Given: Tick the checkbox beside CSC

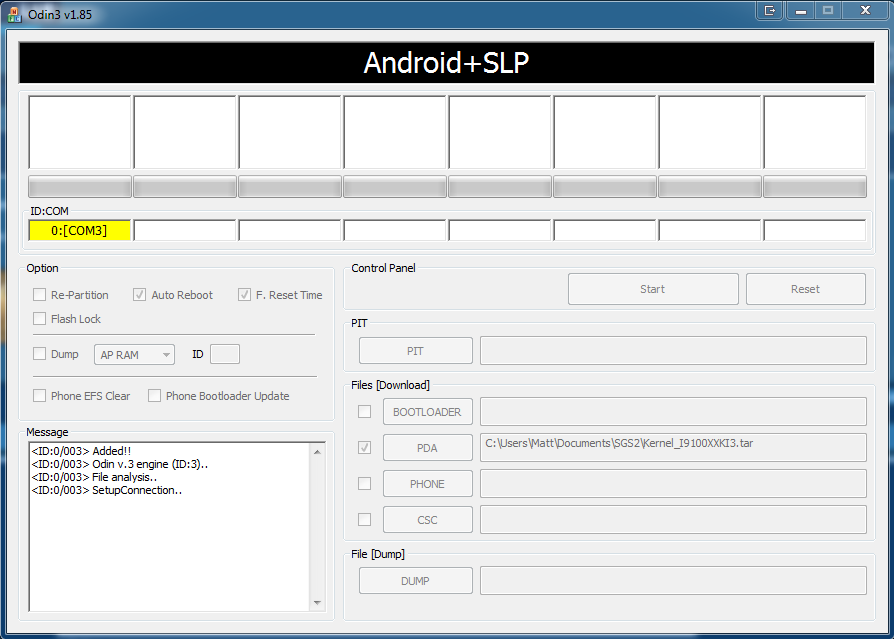Looking at the screenshot, I should 364,519.
